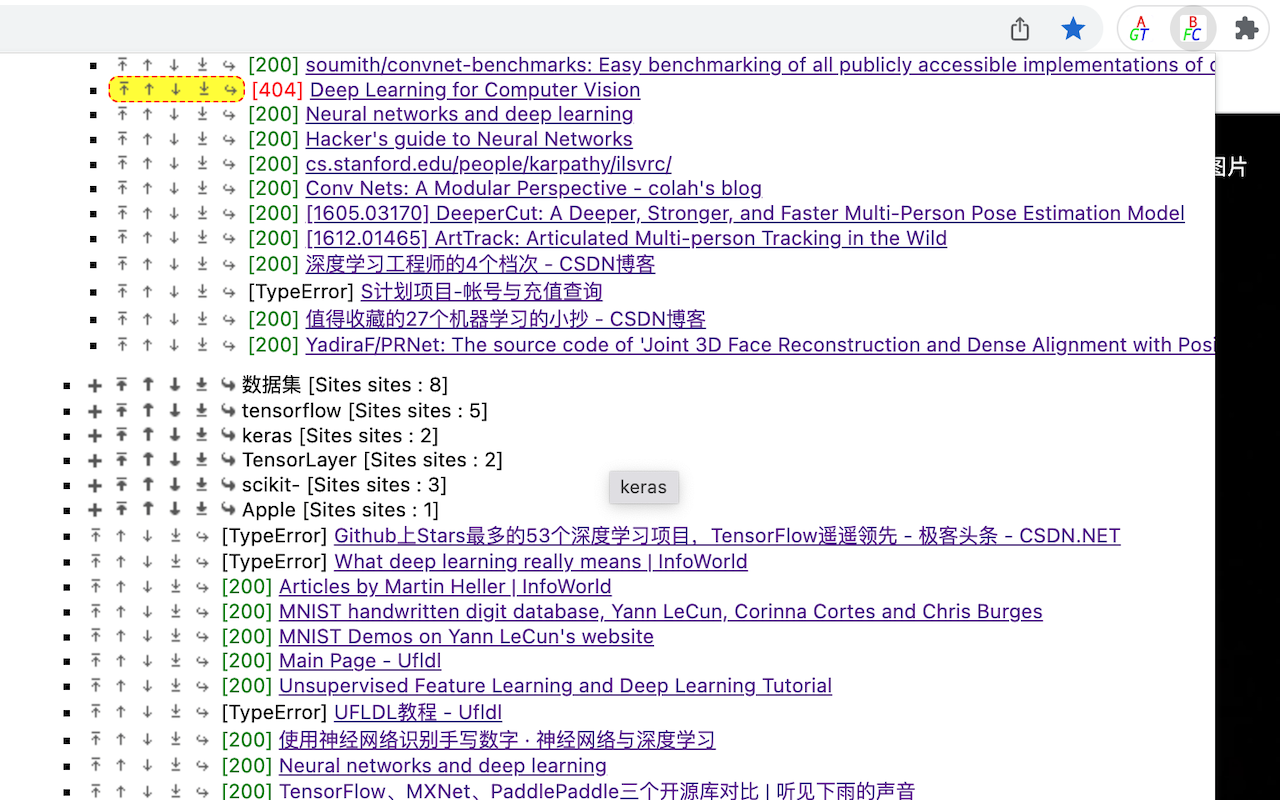
Task: Click the Share icon in Chrome toolbar
Action: click(x=1019, y=29)
